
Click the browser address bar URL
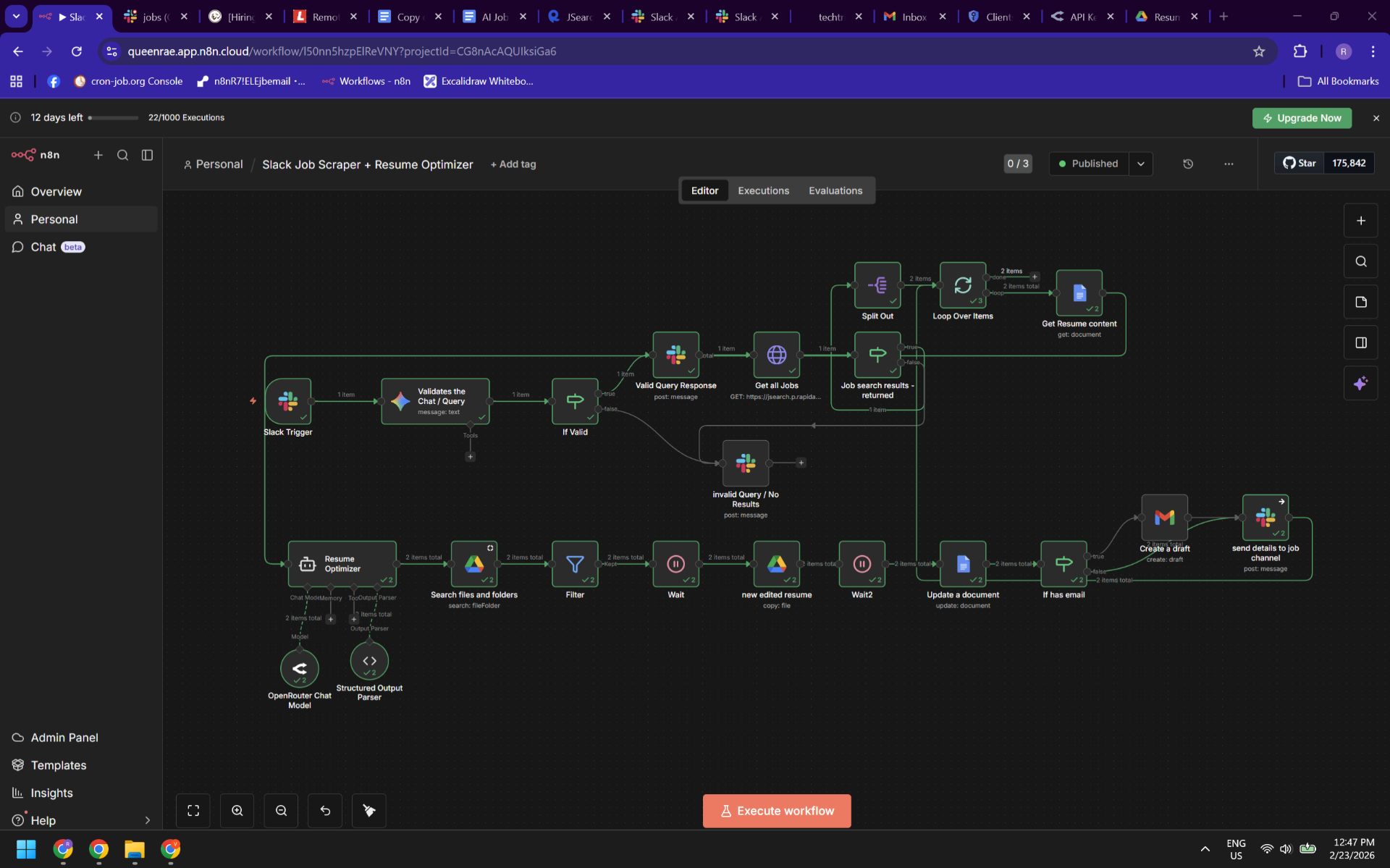(342, 51)
